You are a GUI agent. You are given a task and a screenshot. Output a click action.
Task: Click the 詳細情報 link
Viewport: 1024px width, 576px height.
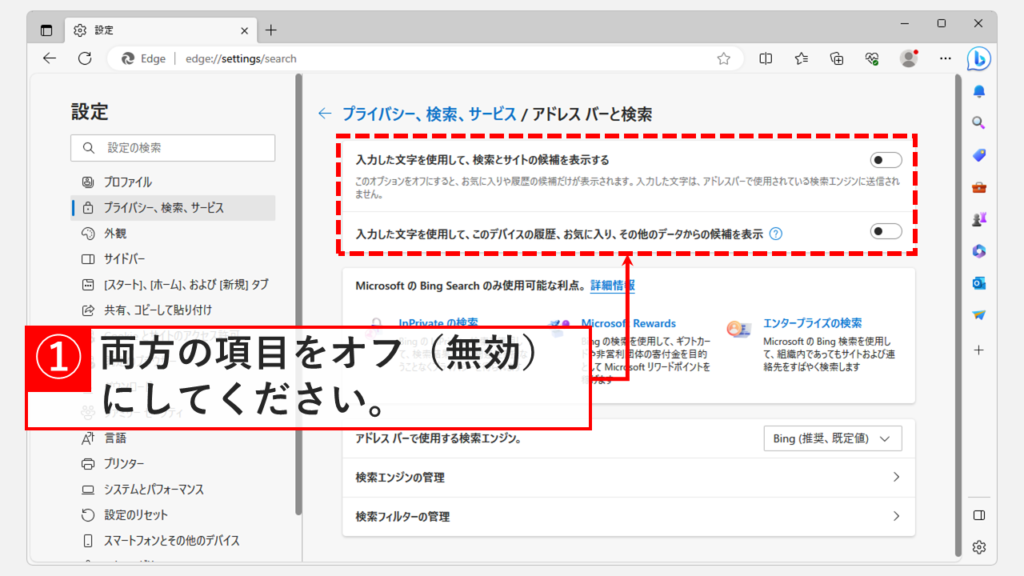click(612, 286)
